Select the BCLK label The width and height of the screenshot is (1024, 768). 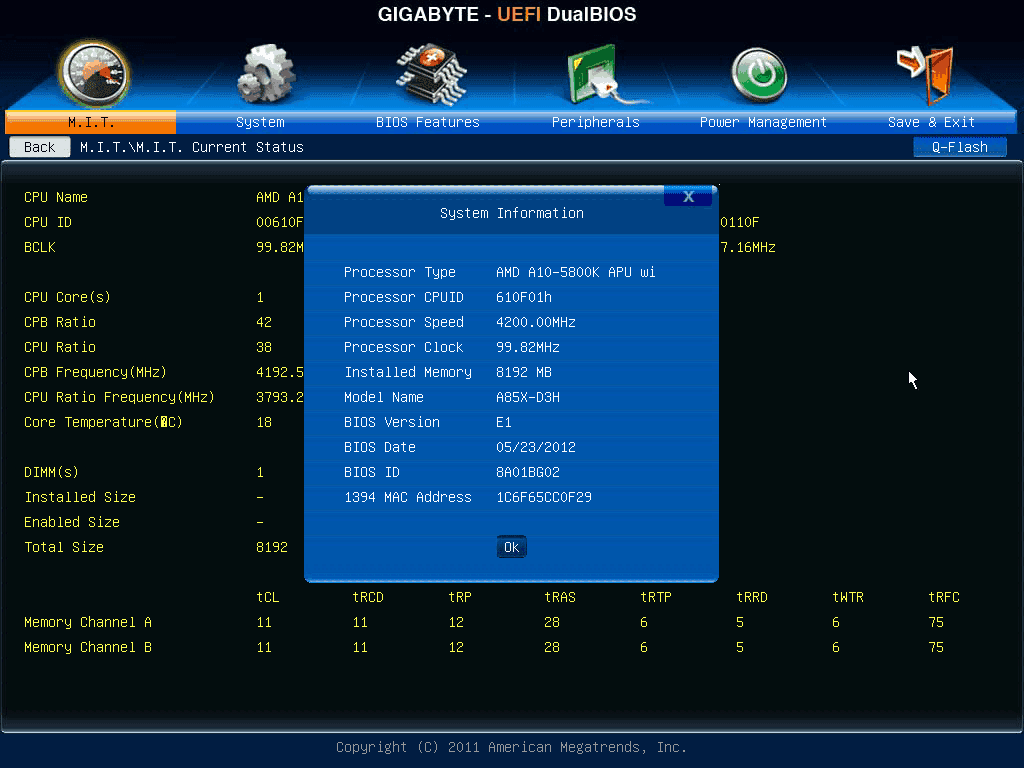(40, 247)
